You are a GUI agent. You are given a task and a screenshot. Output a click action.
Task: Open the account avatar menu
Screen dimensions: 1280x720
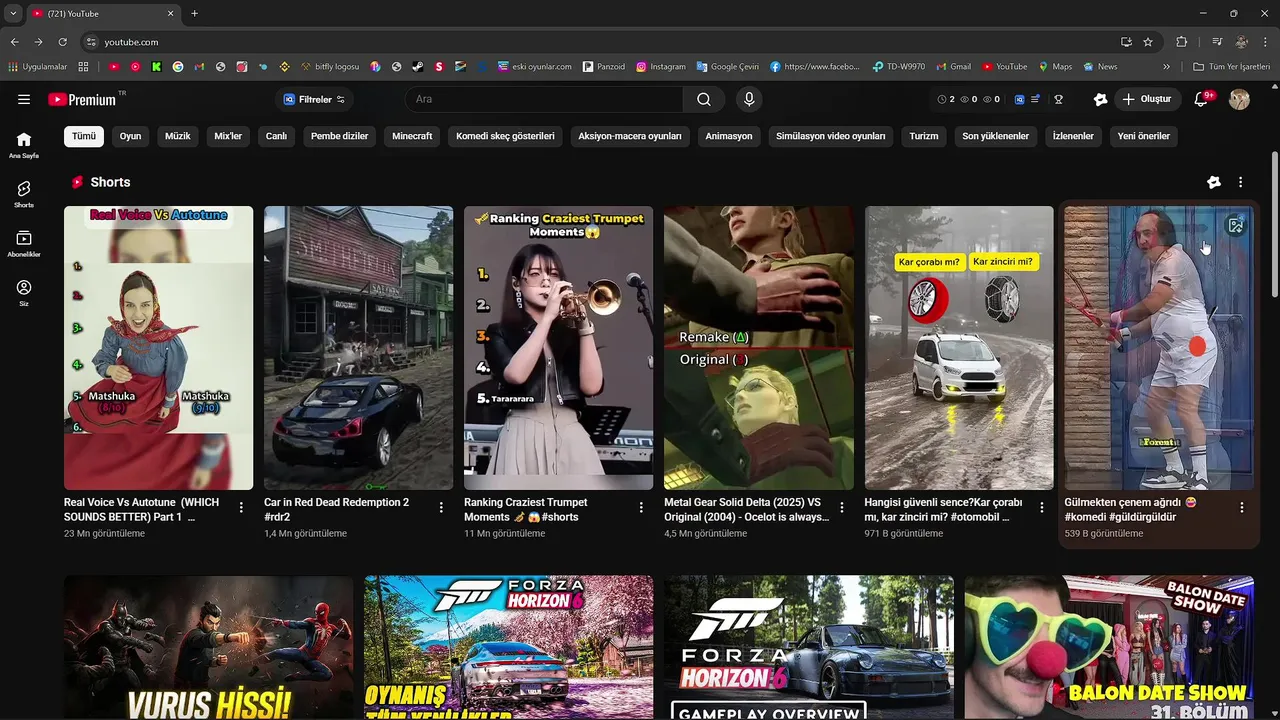click(x=1239, y=99)
